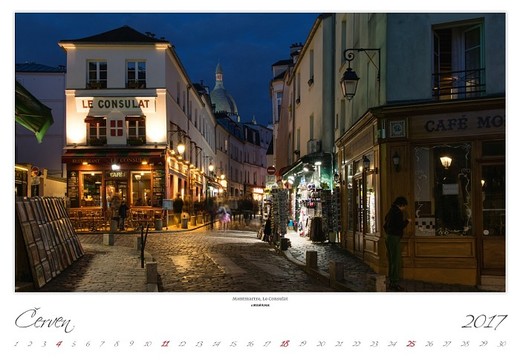The width and height of the screenshot is (520, 360).
Task: Click the Montmartre, Le Consulat caption
Action: [260, 299]
